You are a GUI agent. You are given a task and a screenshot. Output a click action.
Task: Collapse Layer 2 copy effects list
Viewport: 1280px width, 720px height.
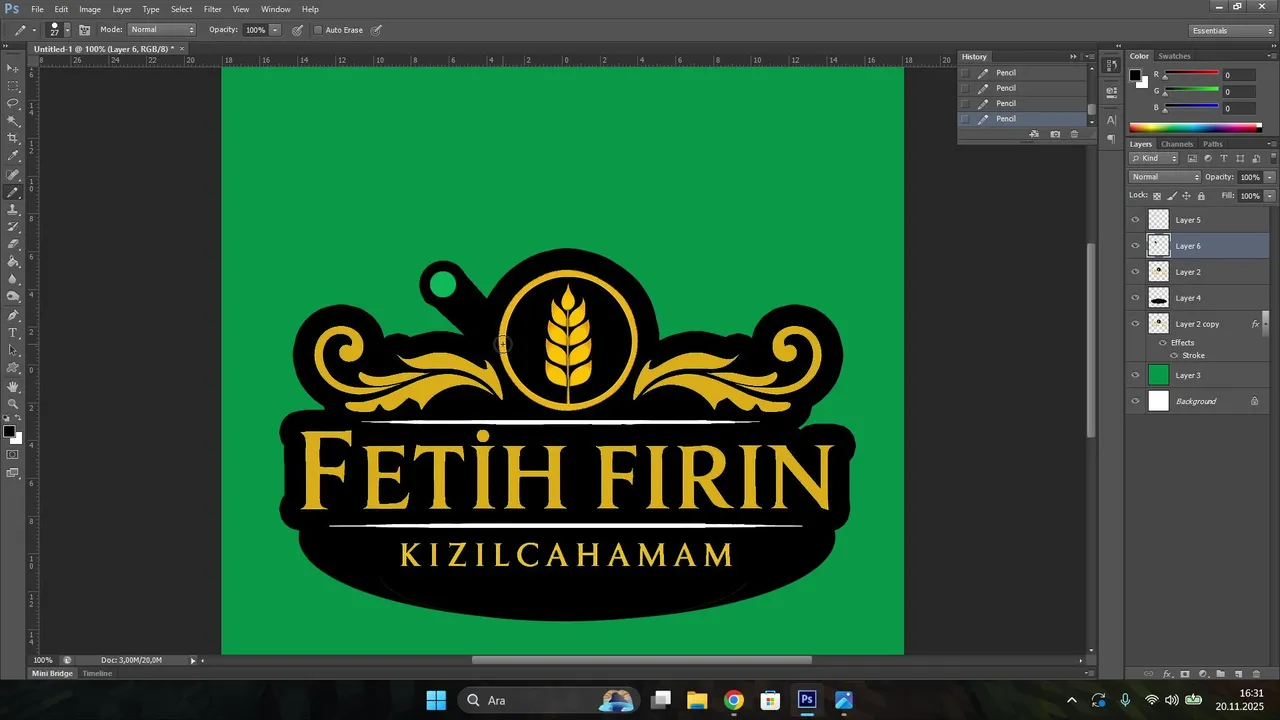point(1267,324)
